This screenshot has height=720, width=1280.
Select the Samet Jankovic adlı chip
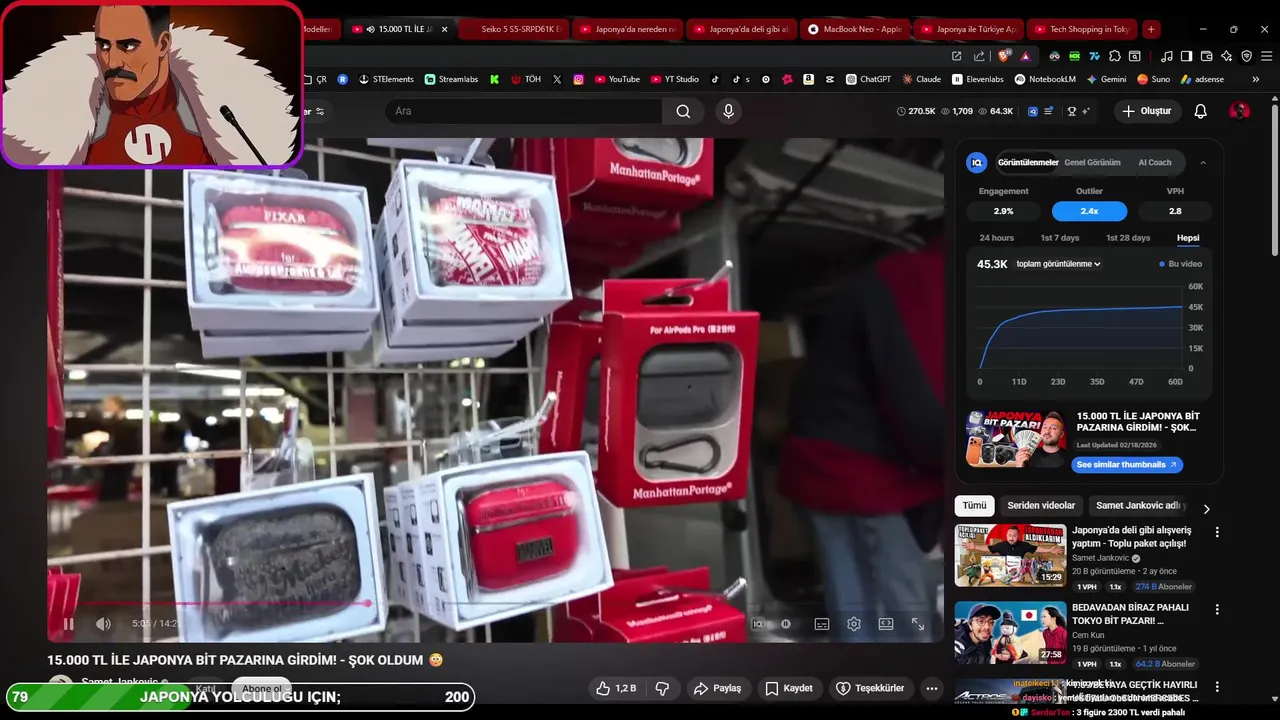coord(1138,506)
